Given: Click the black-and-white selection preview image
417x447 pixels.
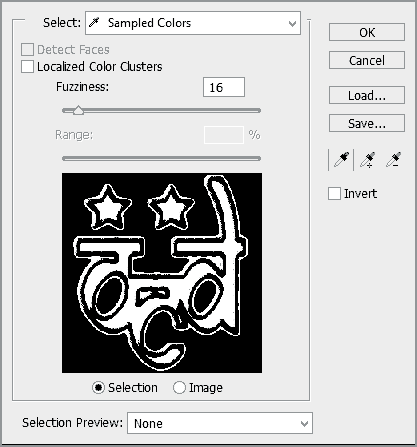Looking at the screenshot, I should [162, 273].
